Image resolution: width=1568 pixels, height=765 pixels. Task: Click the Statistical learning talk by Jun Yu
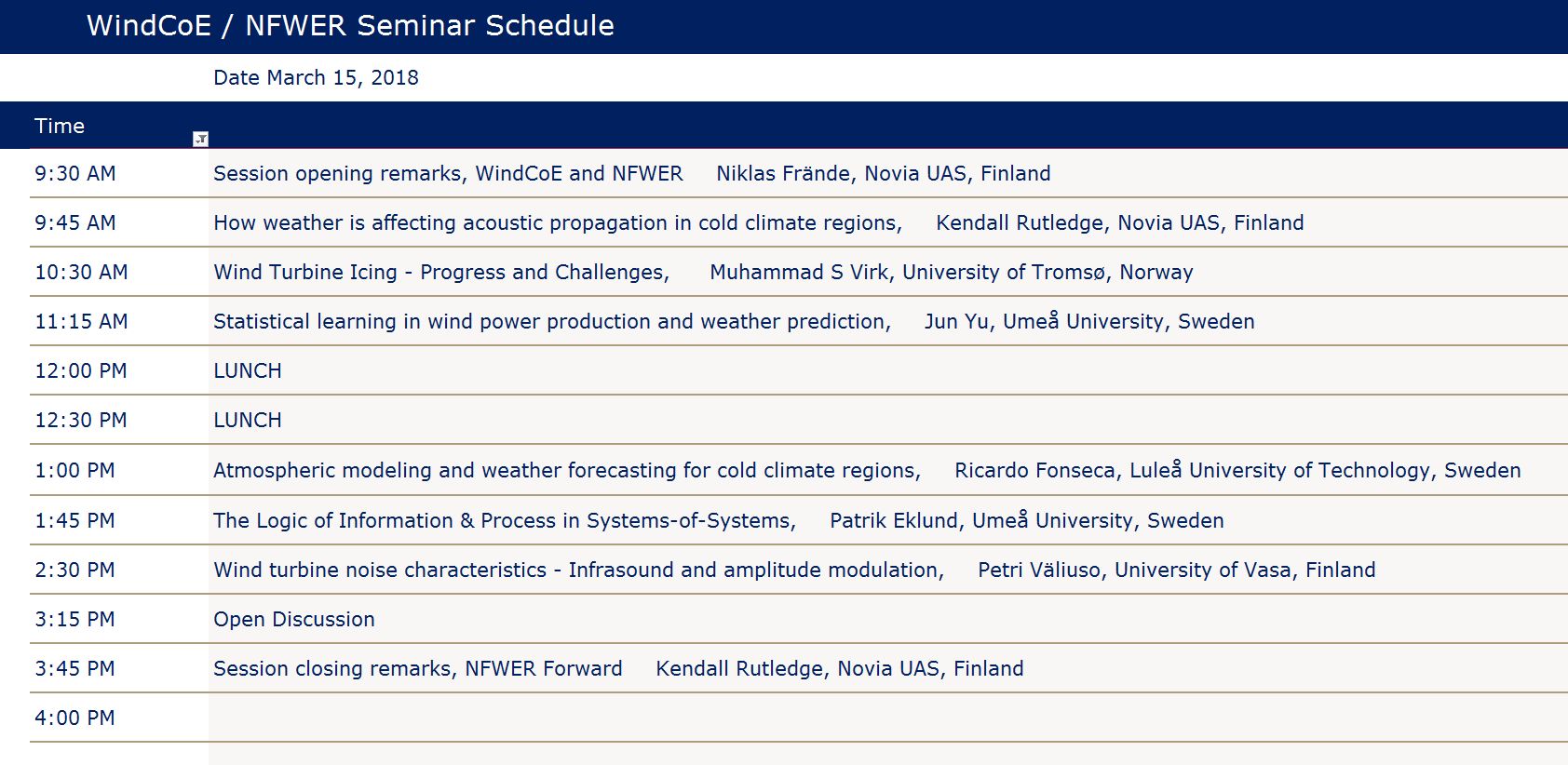point(888,321)
